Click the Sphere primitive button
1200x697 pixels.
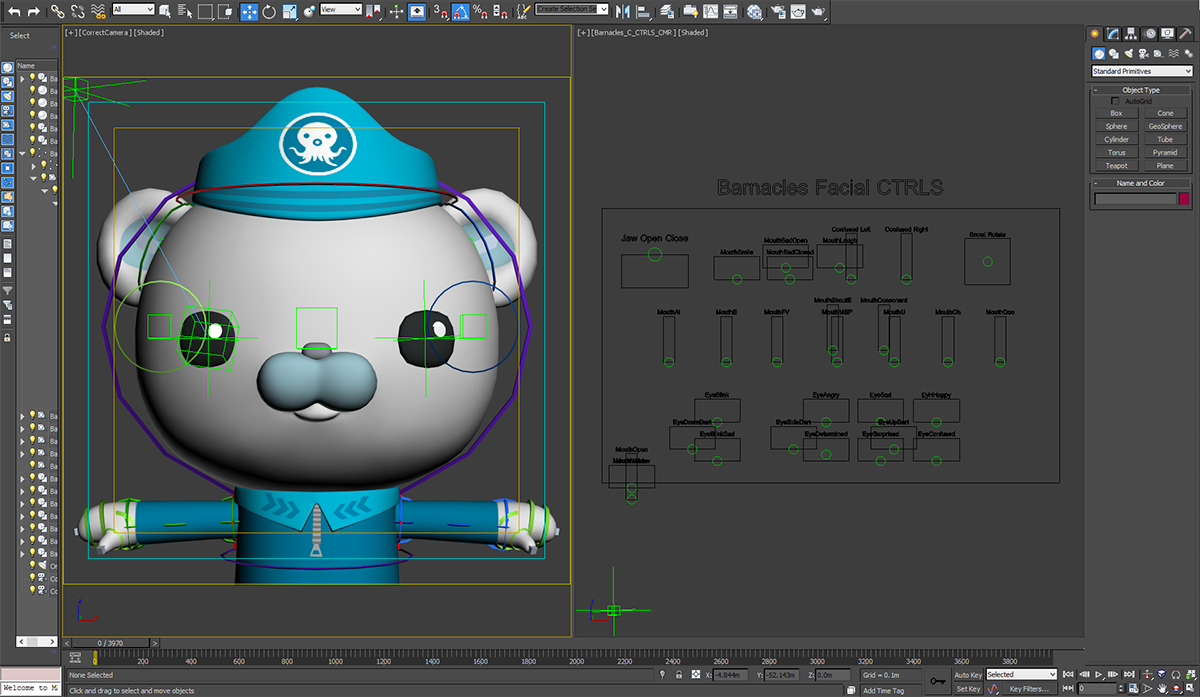(1116, 127)
